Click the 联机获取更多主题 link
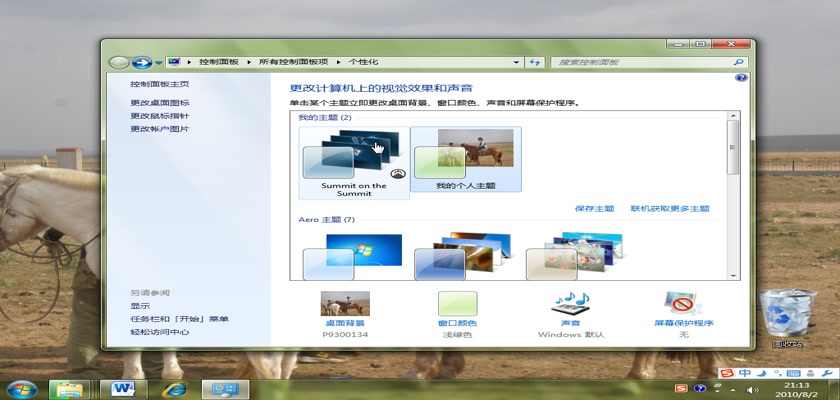 coord(669,209)
